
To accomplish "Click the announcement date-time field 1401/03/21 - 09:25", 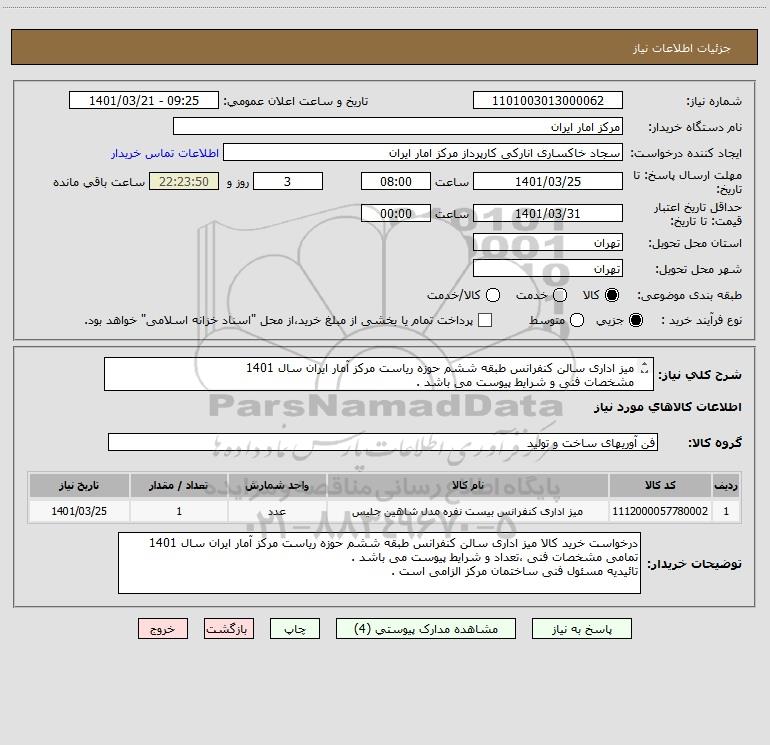I will (144, 100).
